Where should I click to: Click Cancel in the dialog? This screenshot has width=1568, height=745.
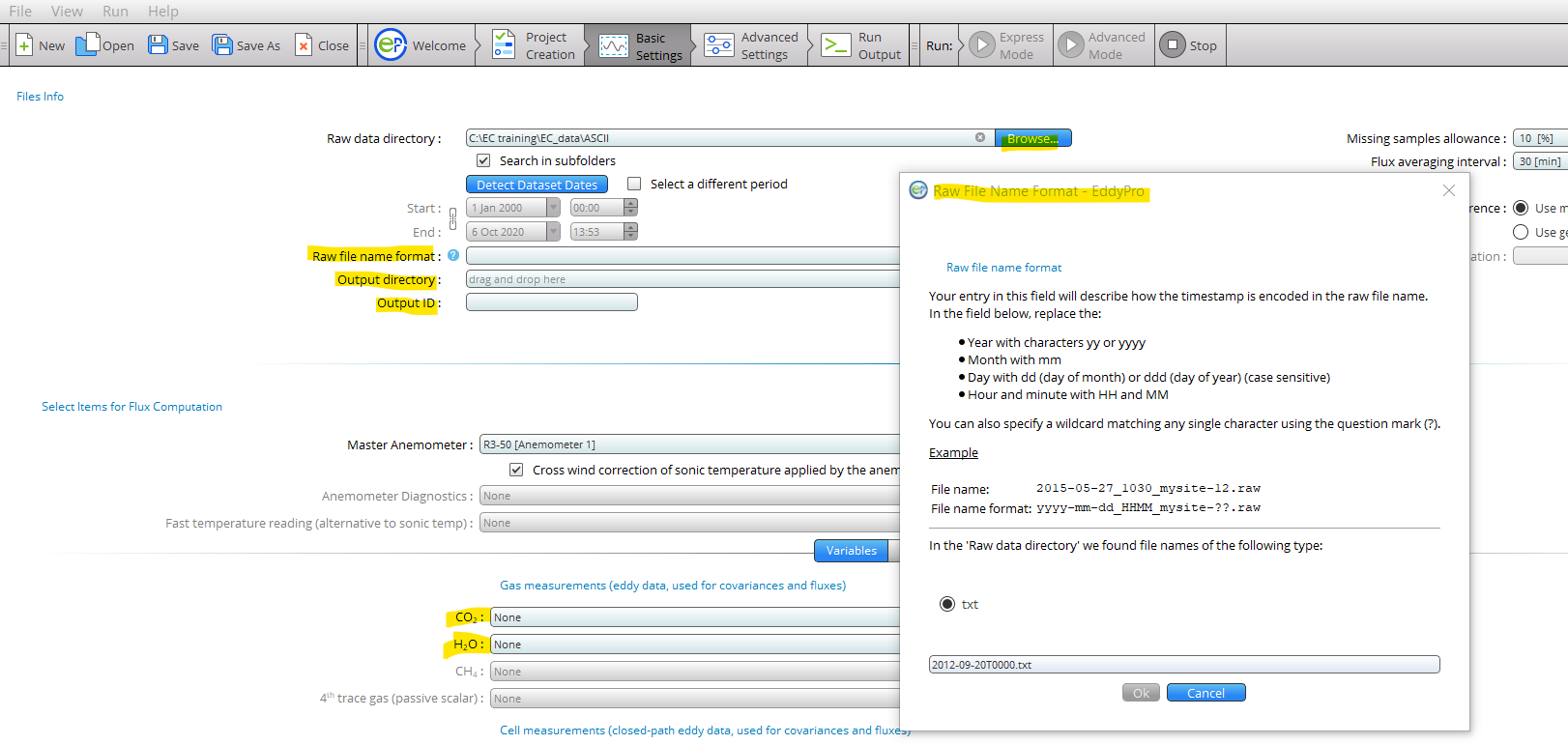(1205, 693)
